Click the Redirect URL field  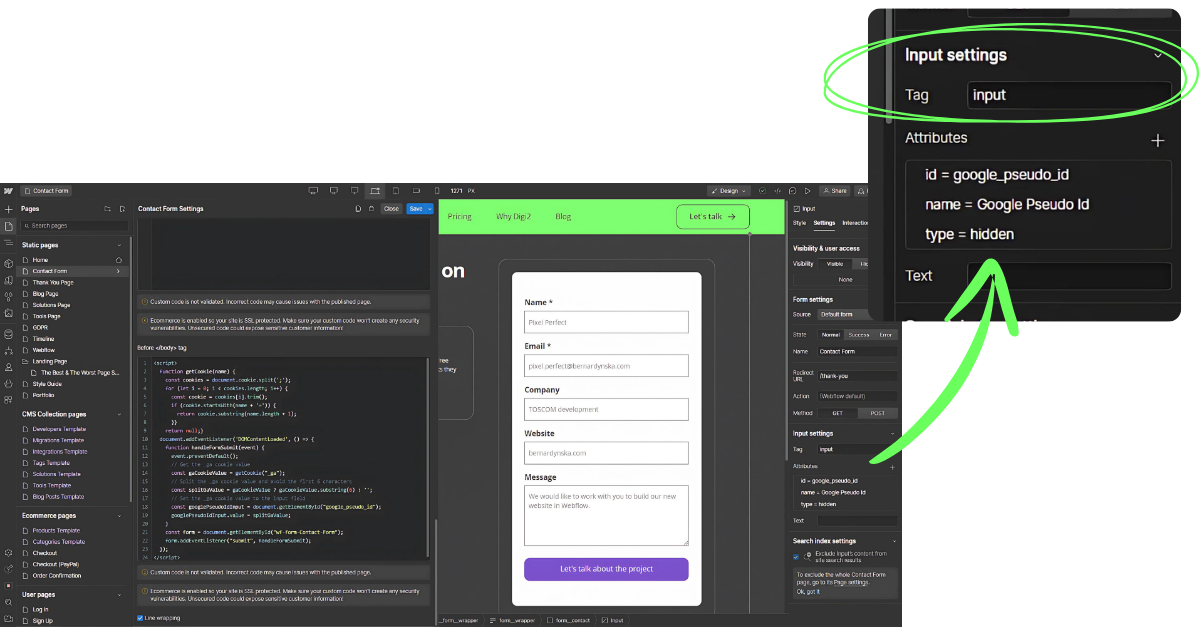857,376
